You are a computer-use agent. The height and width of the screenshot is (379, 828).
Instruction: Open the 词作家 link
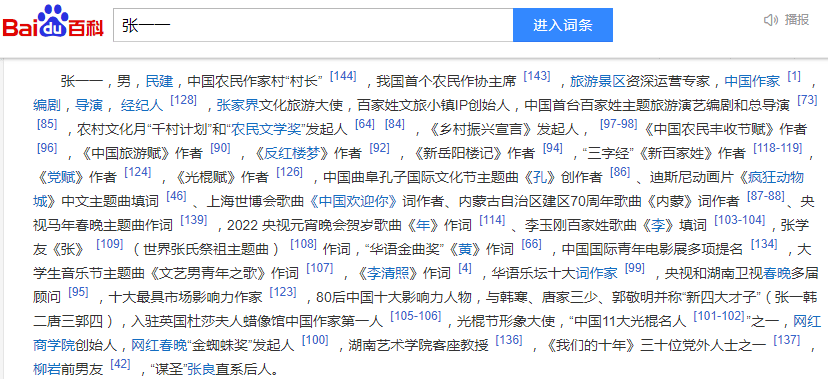point(596,273)
